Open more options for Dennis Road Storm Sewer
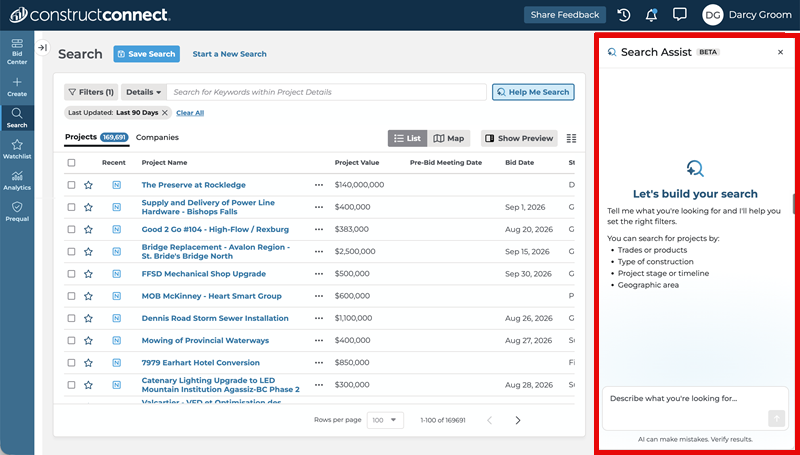Screen dimensions: 800x455 click(319, 318)
